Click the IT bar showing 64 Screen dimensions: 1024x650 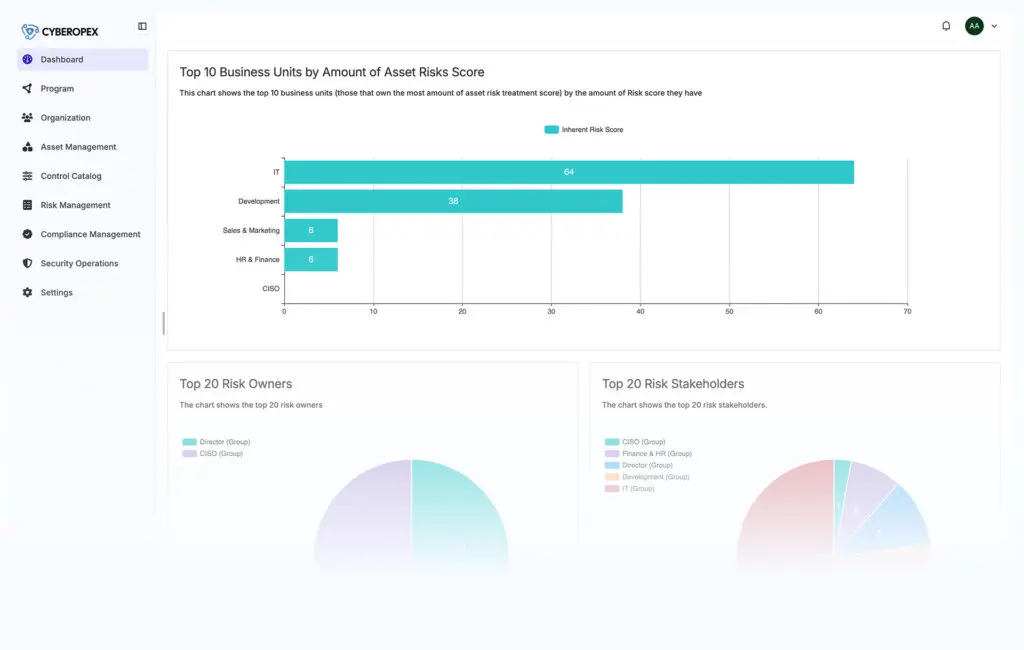tap(569, 172)
